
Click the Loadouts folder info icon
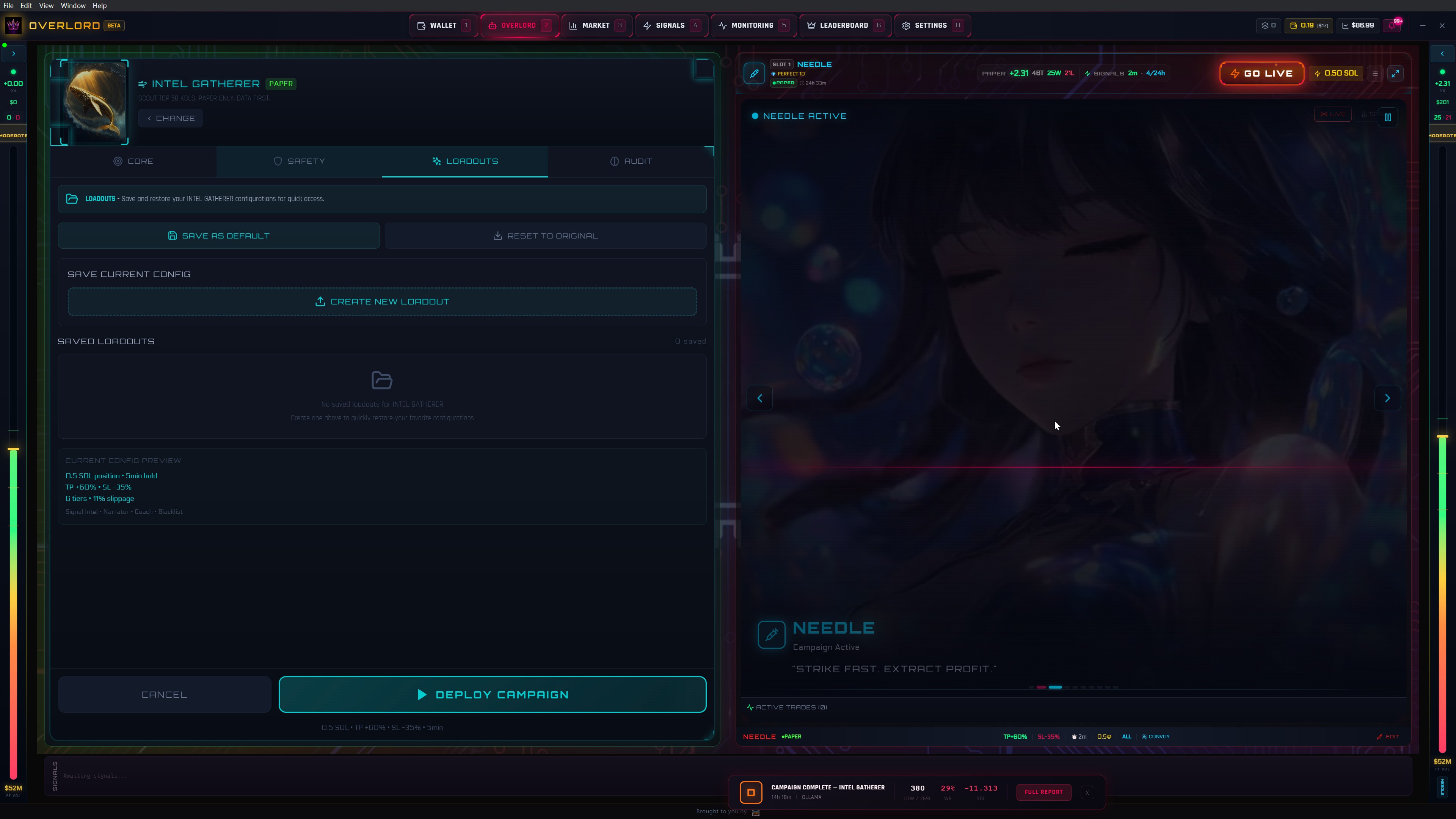[x=72, y=199]
